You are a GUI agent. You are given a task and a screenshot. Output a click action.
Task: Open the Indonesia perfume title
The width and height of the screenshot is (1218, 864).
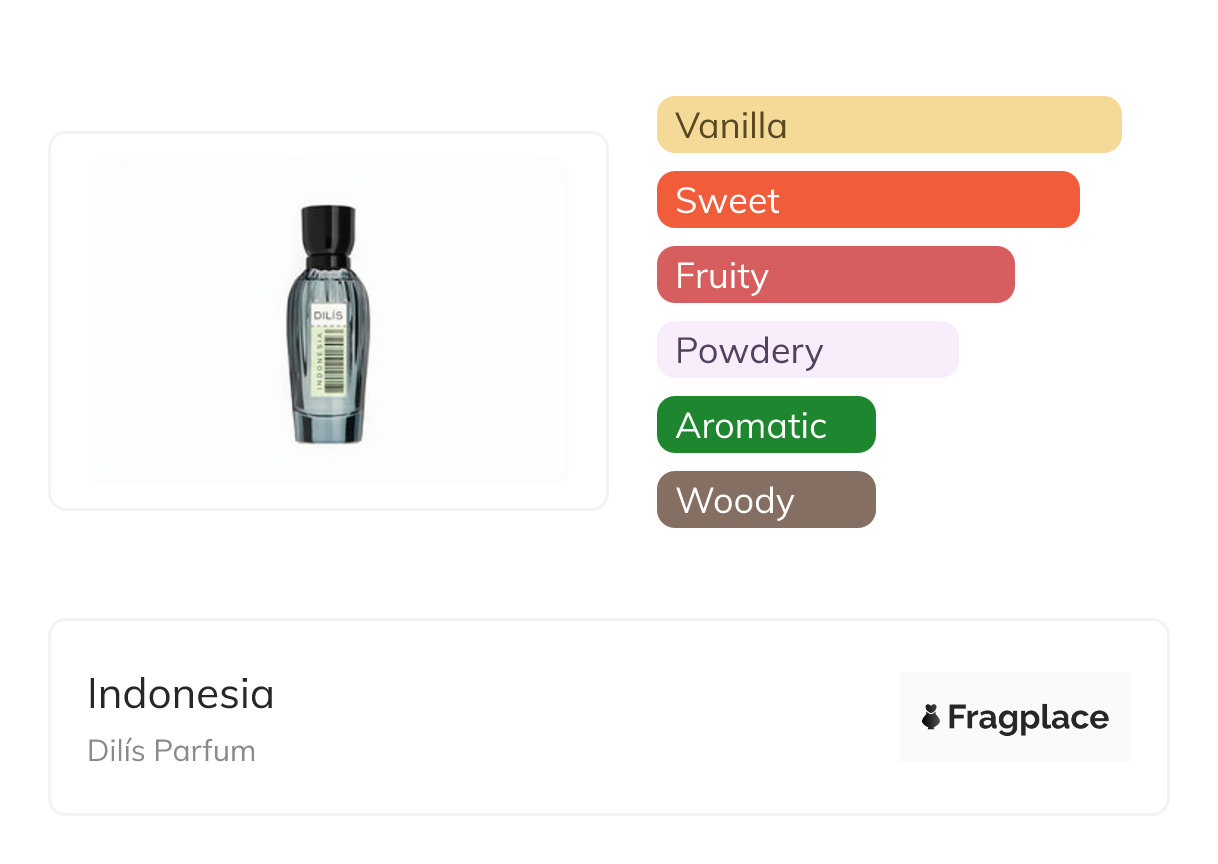point(181,694)
